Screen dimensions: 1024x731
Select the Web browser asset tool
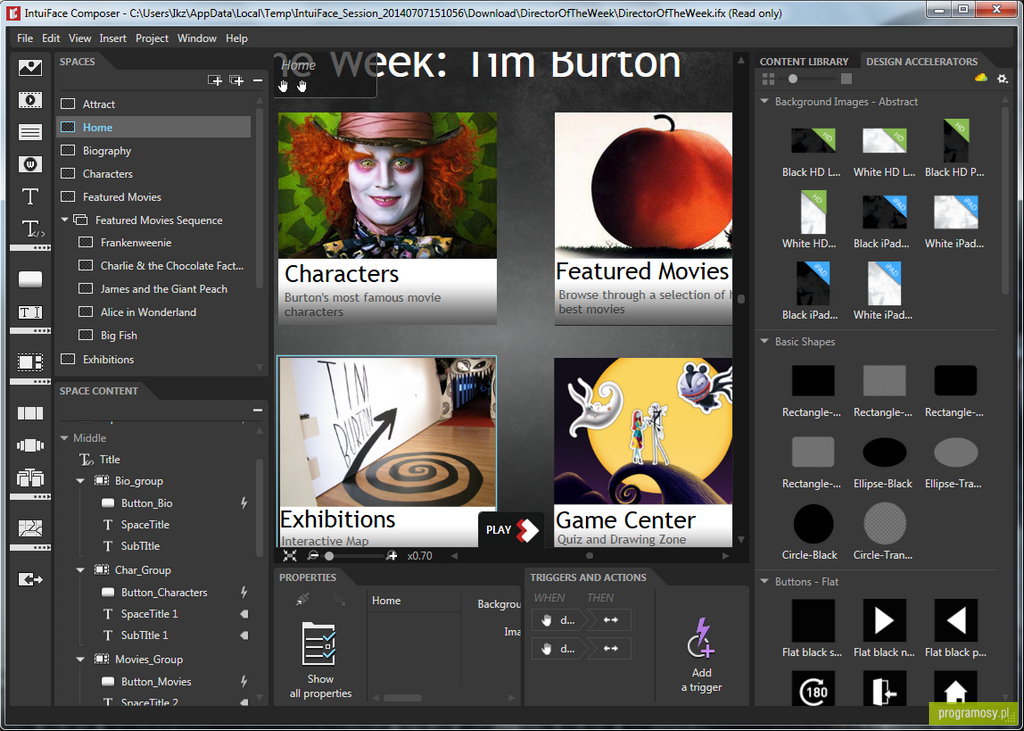click(x=30, y=164)
